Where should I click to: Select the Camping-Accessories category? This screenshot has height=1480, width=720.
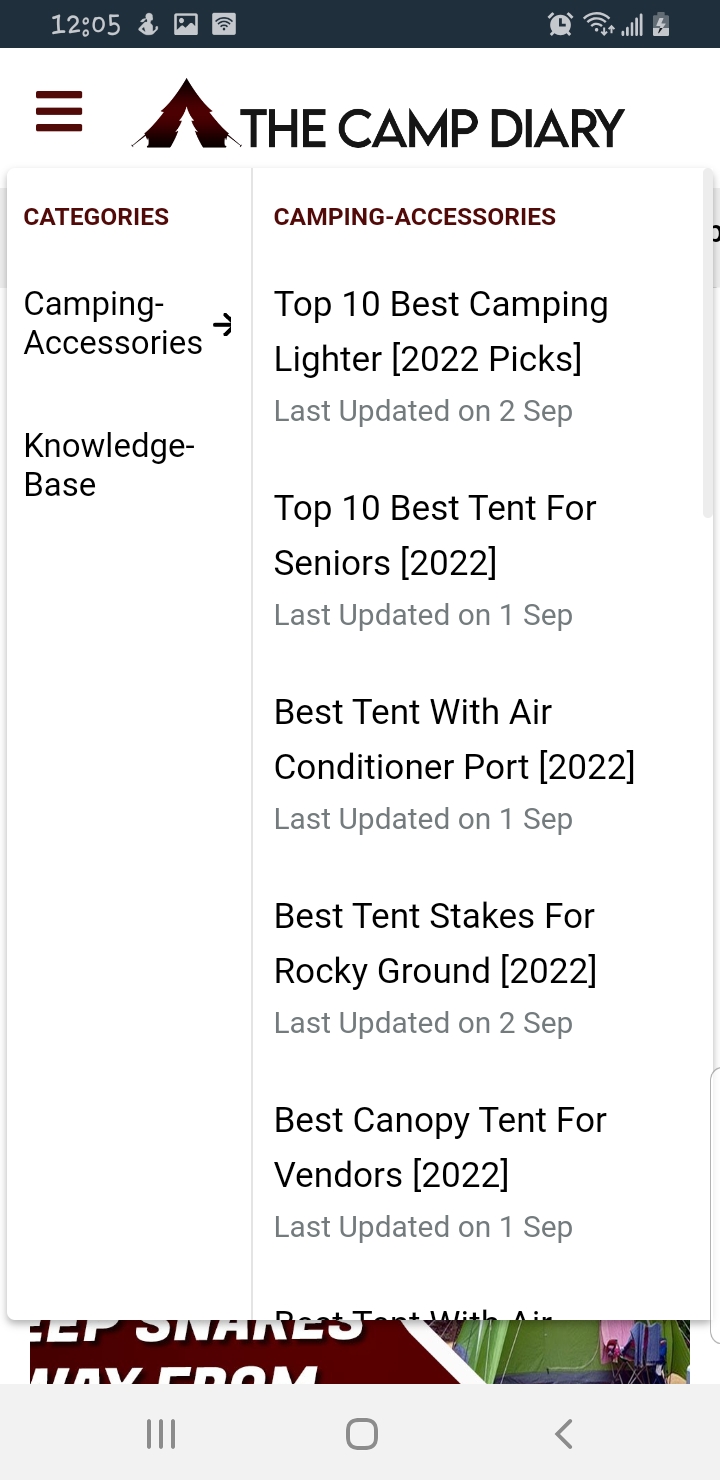[x=113, y=323]
